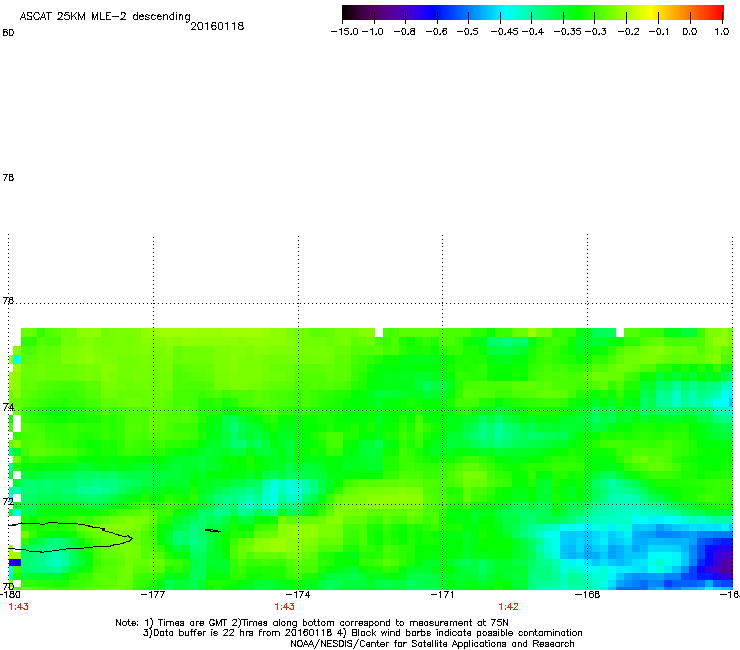Click the 1.0 color scale label
The image size is (740, 650).
click(722, 32)
